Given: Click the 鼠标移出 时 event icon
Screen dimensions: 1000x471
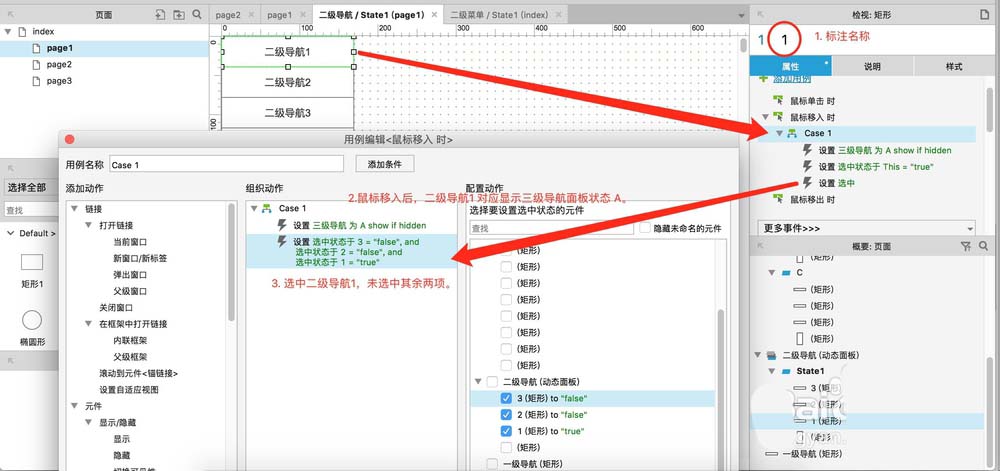Looking at the screenshot, I should click(x=778, y=199).
